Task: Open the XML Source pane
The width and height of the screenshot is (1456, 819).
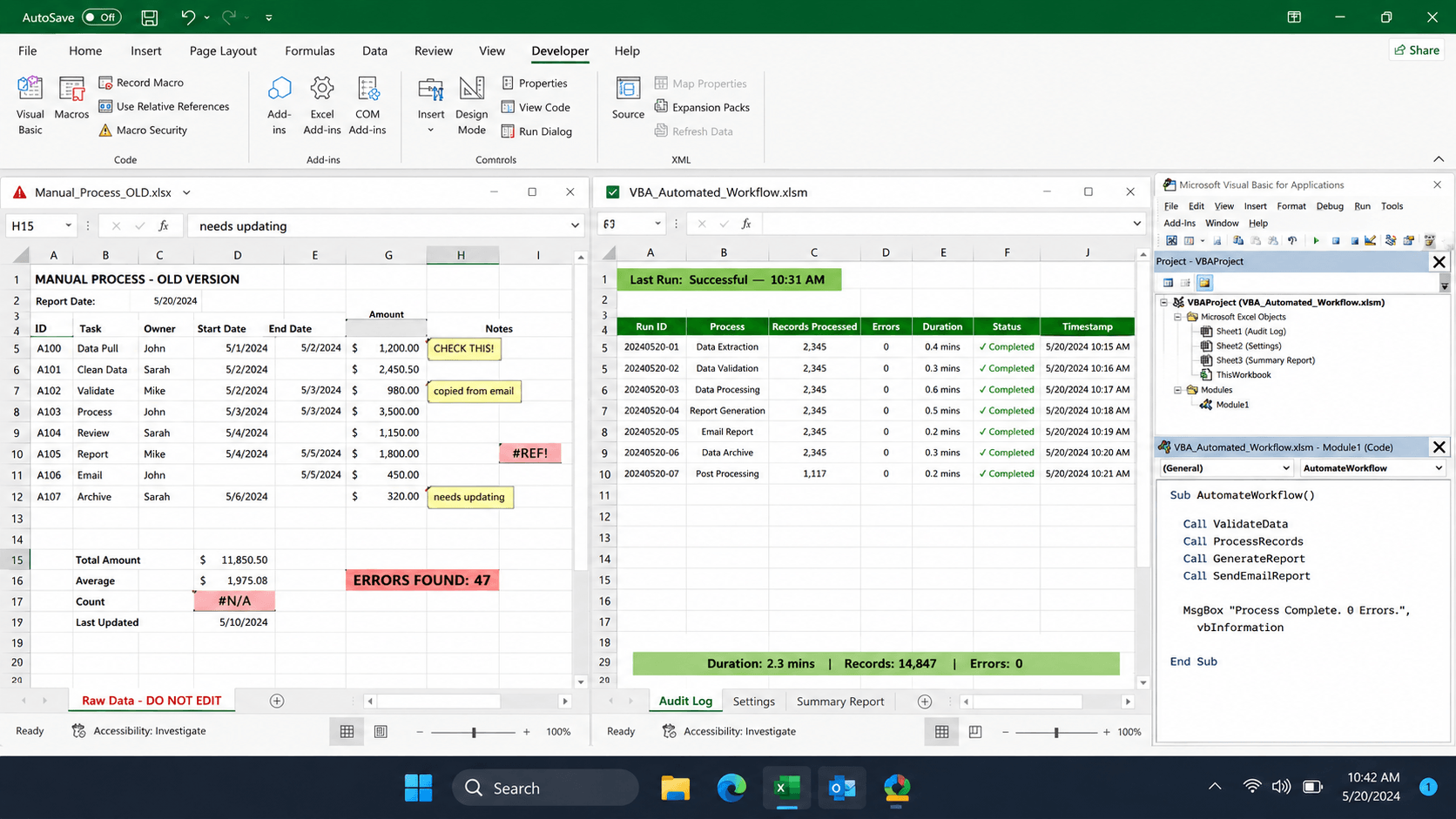Action: coord(628,98)
